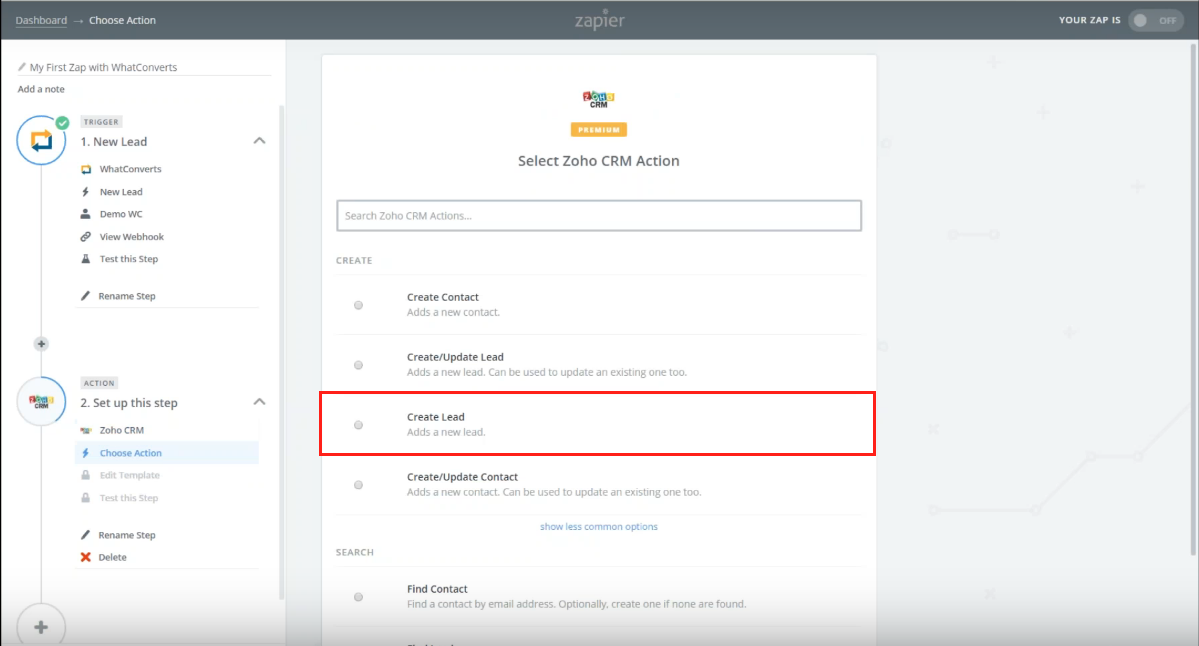The image size is (1199, 646).
Task: Click Delete for the action step
Action: (x=112, y=557)
